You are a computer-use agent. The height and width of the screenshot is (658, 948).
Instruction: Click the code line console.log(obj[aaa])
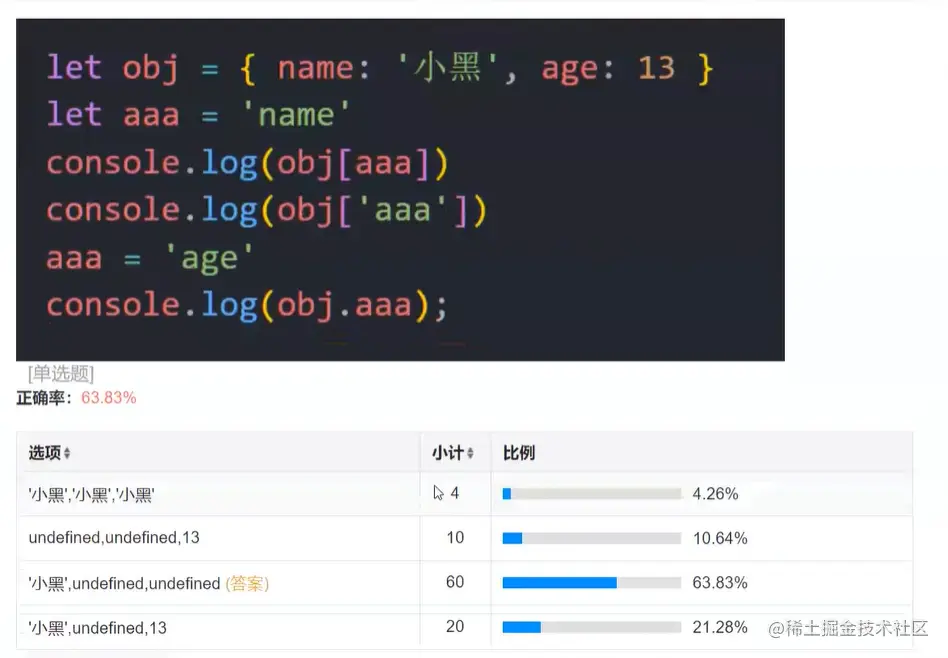[x=247, y=163]
